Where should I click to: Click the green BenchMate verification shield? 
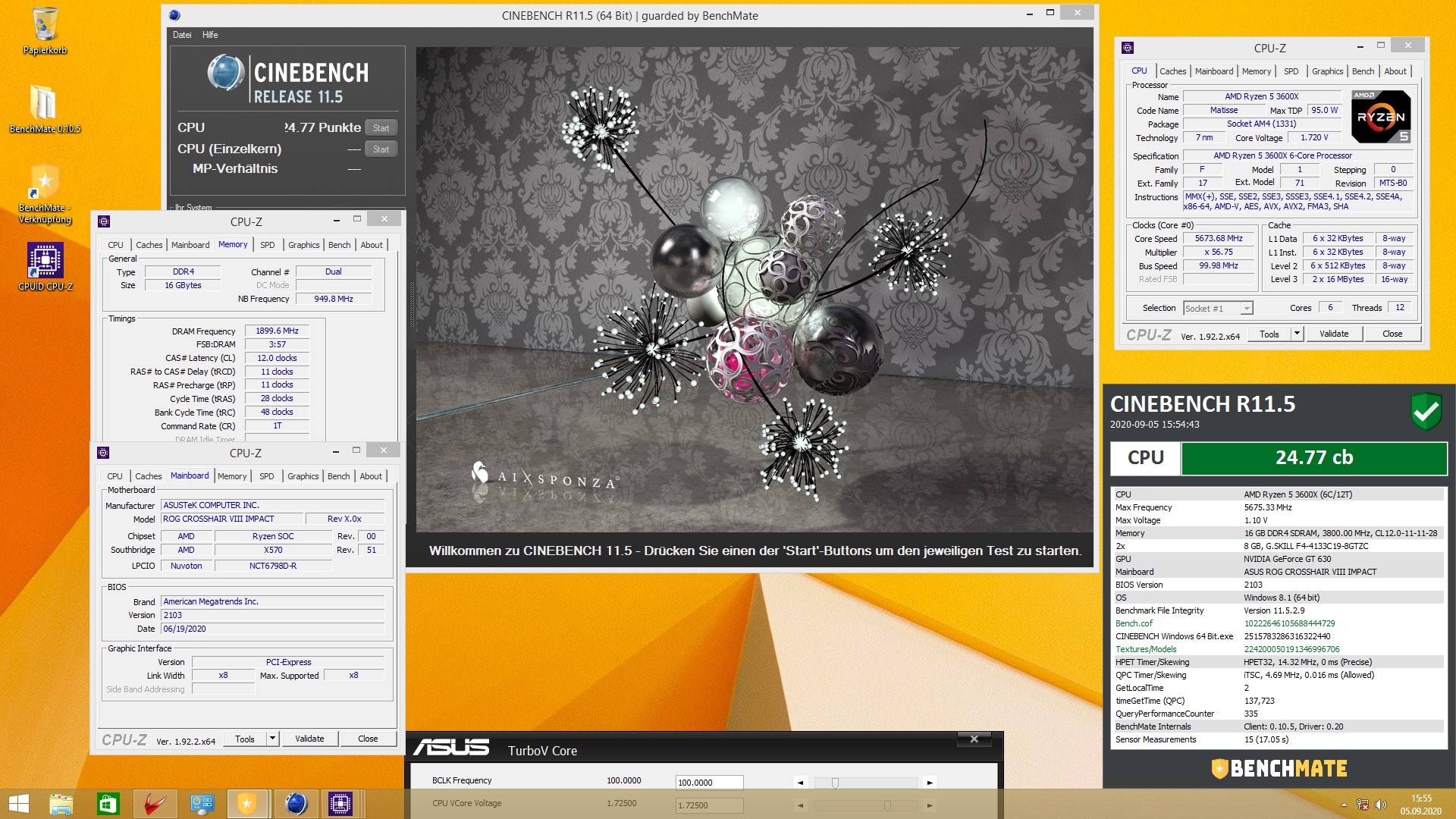(1426, 412)
